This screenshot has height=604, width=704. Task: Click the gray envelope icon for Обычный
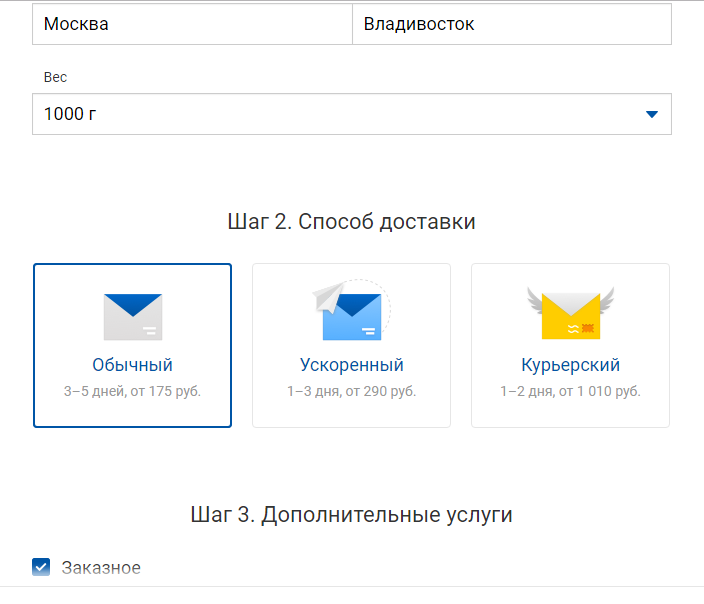133,317
